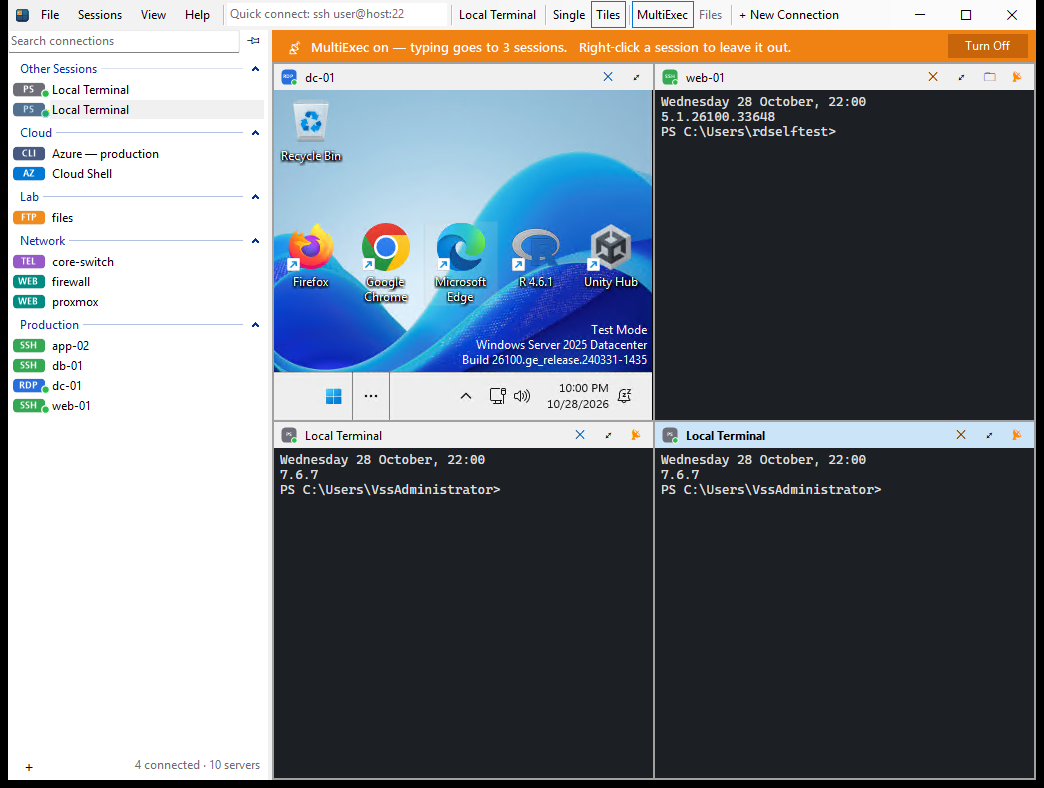Toggle the MultiExec toolbar button
This screenshot has height=788, width=1044.
(662, 15)
